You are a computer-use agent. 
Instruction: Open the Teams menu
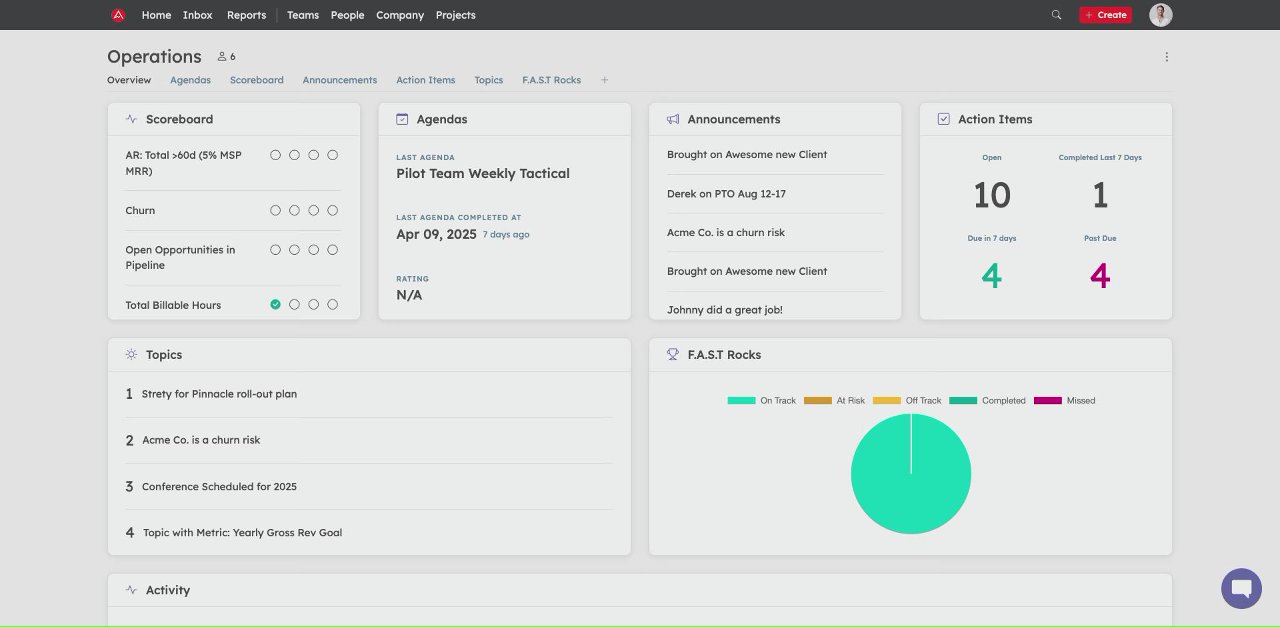(303, 15)
